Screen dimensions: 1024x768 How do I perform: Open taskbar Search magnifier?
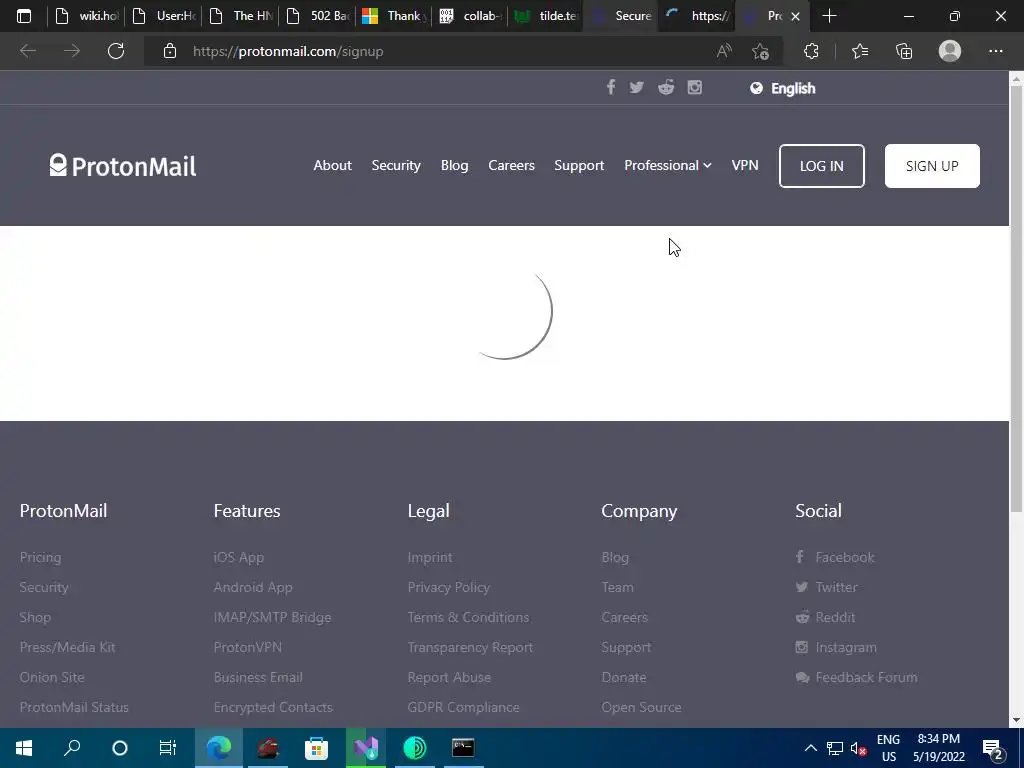coord(72,748)
